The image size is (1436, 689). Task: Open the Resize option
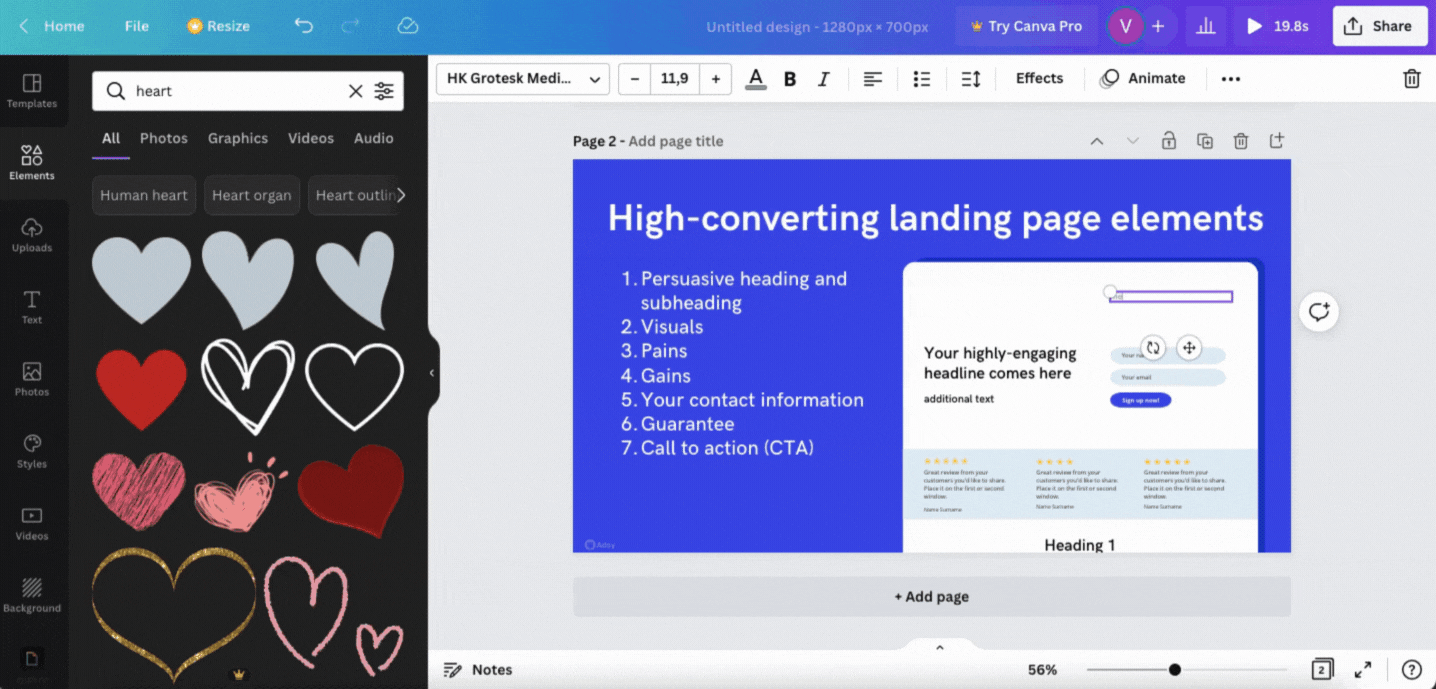[x=218, y=26]
